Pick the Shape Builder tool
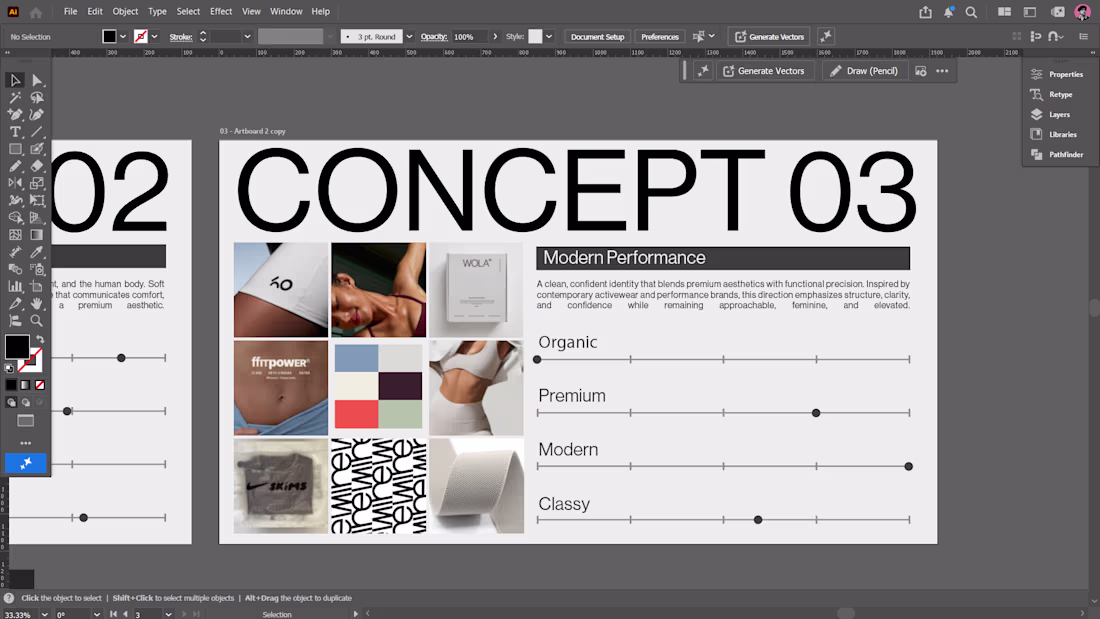Viewport: 1100px width, 619px height. [15, 218]
